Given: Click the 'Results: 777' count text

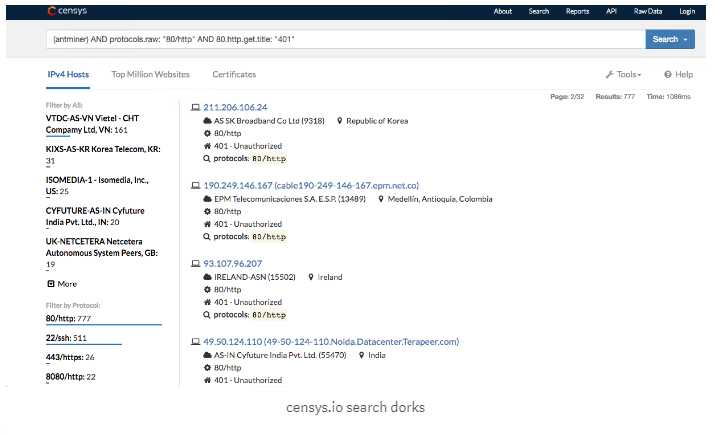Looking at the screenshot, I should point(615,97).
